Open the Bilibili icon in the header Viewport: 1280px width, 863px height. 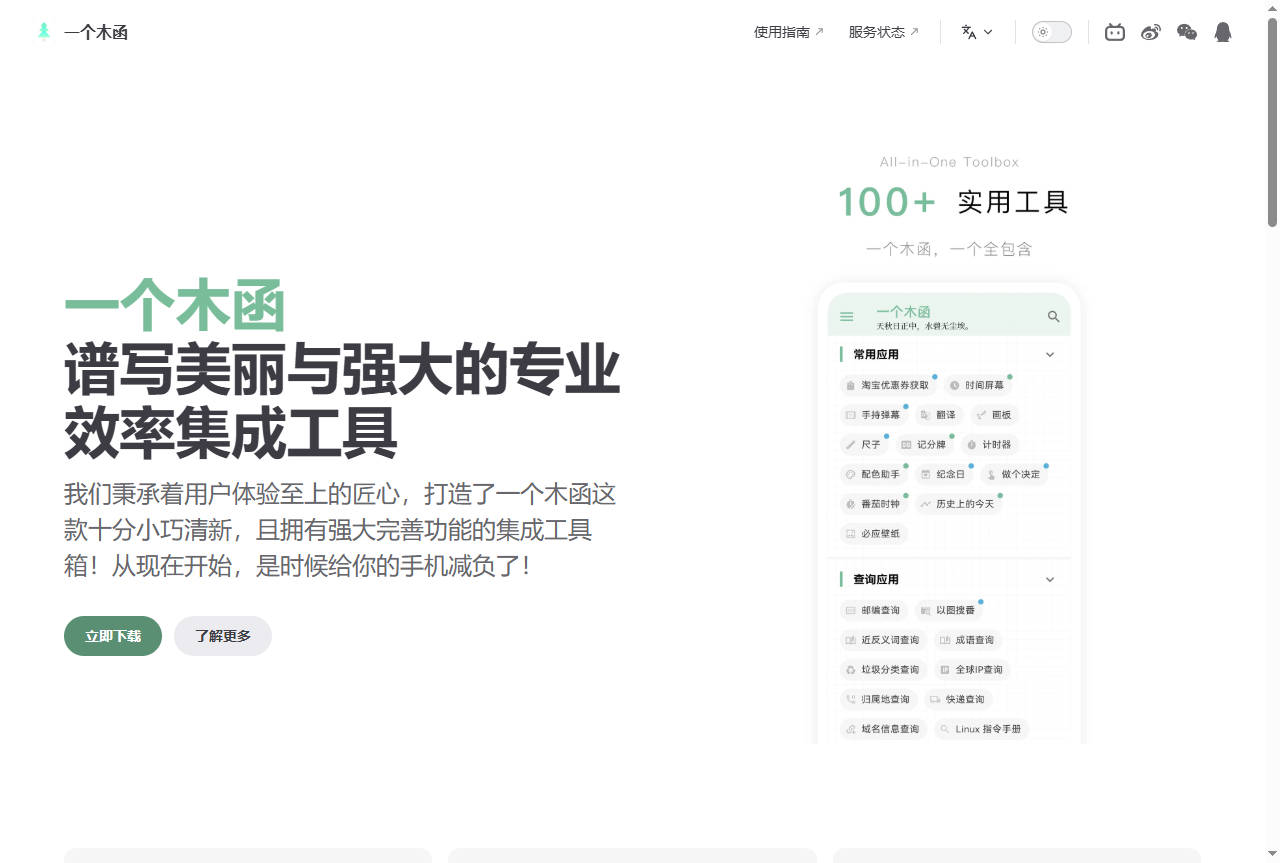point(1114,31)
